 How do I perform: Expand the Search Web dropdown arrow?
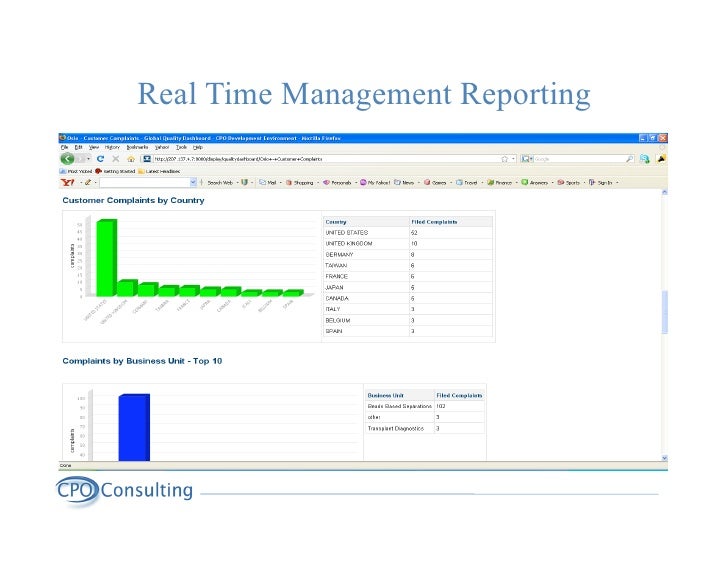tap(237, 182)
